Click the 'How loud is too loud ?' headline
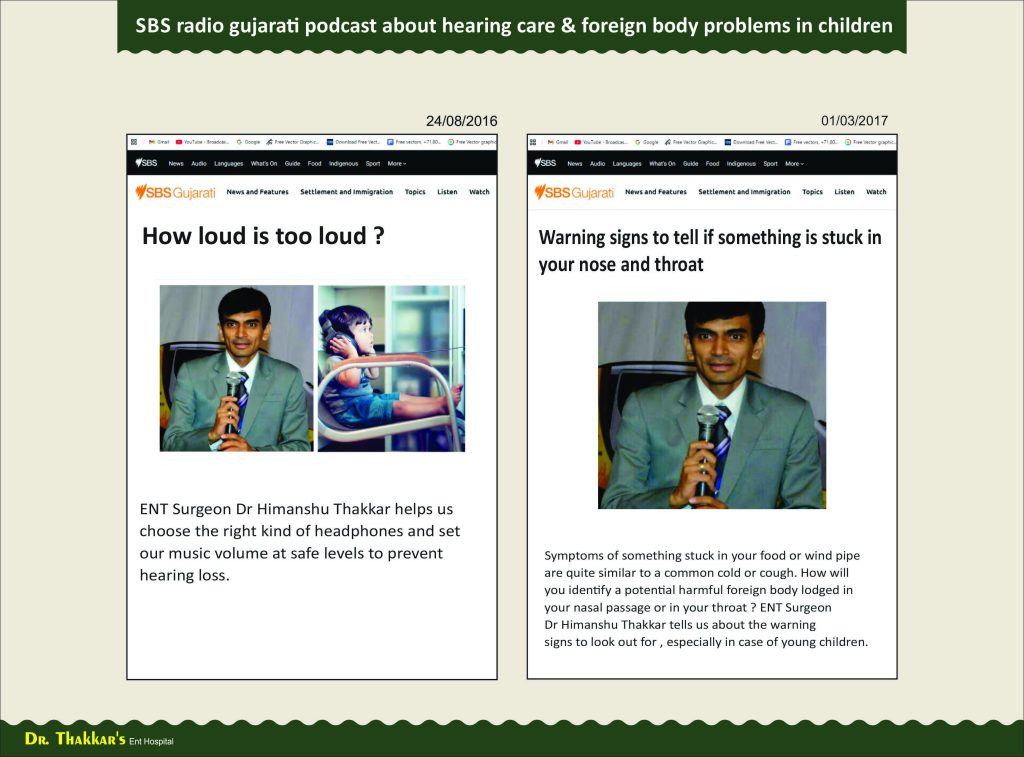 click(x=263, y=236)
